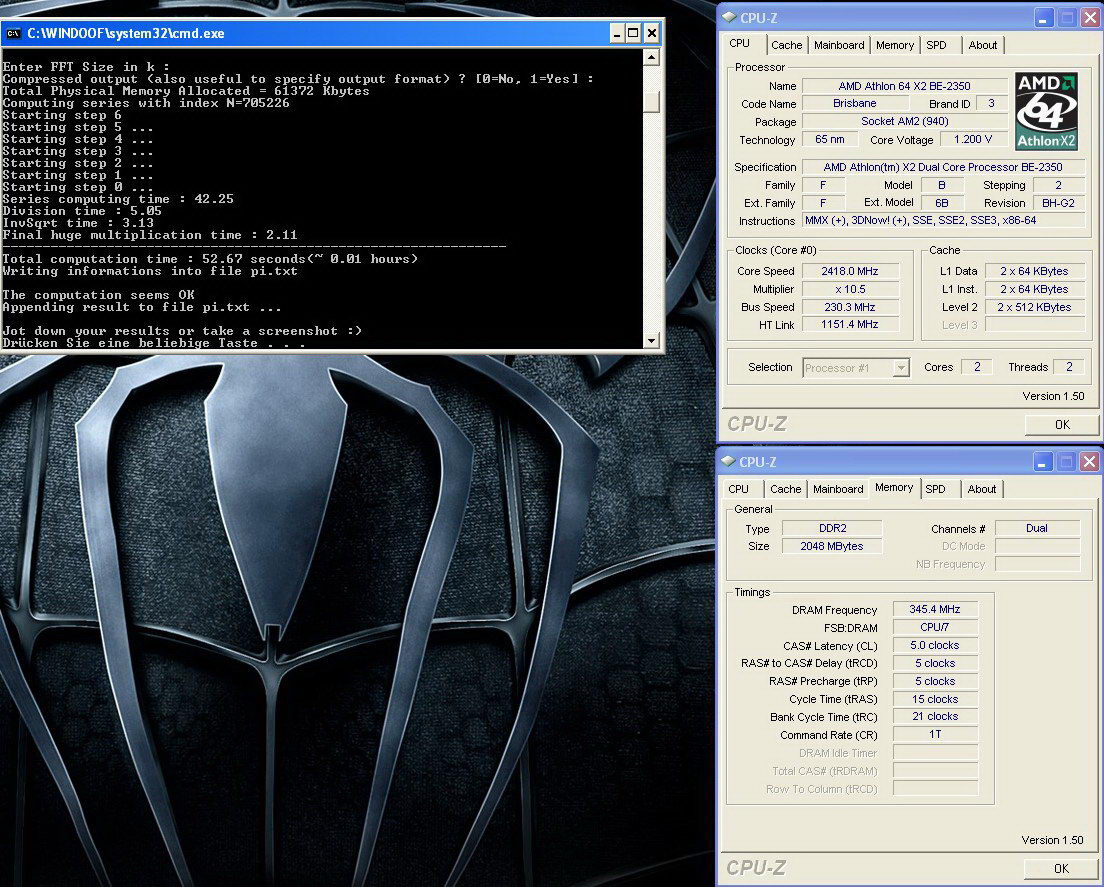This screenshot has width=1104, height=887.
Task: Click the Total computation time line in cmd
Action: click(x=210, y=259)
